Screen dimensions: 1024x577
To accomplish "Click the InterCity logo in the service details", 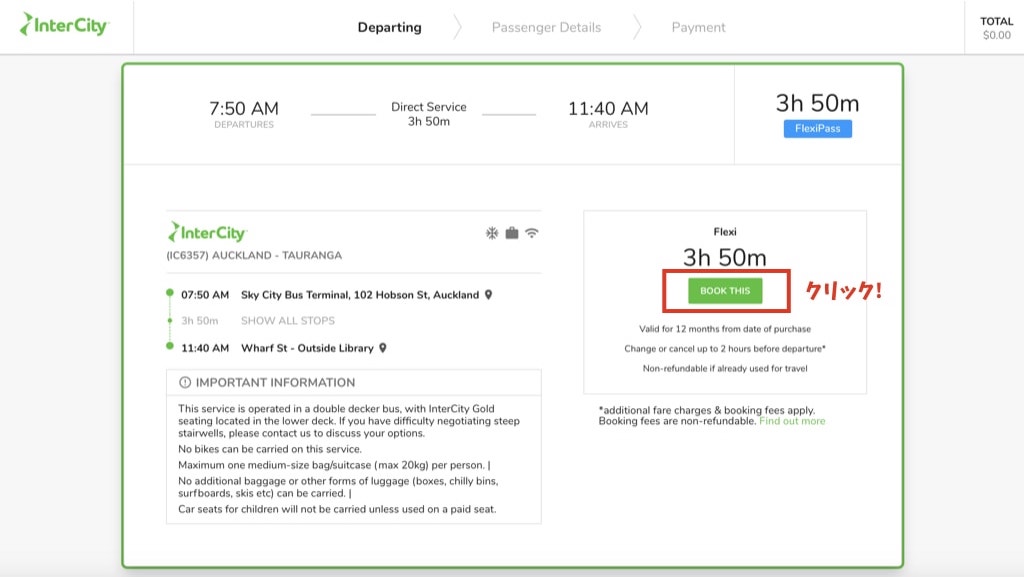I will pyautogui.click(x=207, y=232).
